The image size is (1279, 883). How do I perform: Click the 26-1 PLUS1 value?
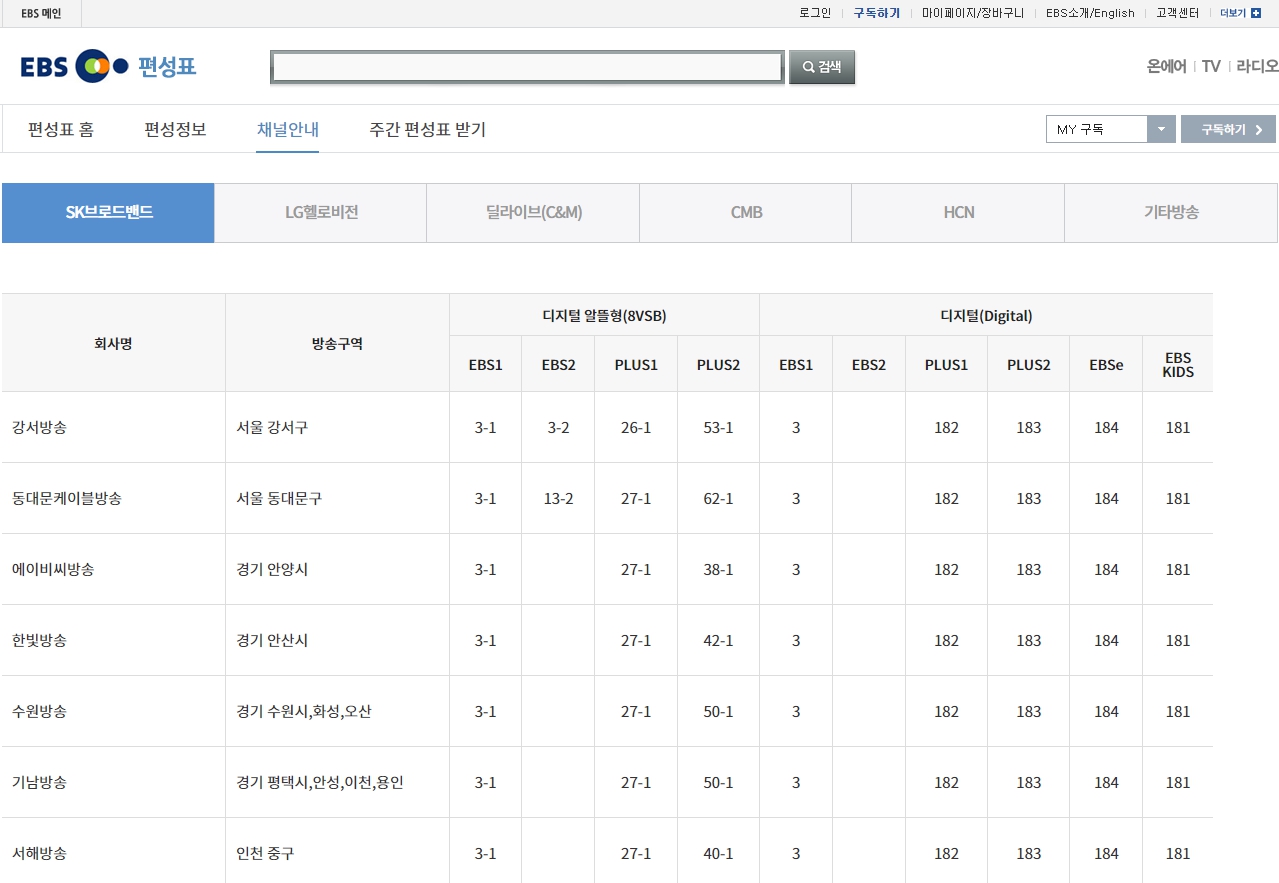(x=636, y=428)
